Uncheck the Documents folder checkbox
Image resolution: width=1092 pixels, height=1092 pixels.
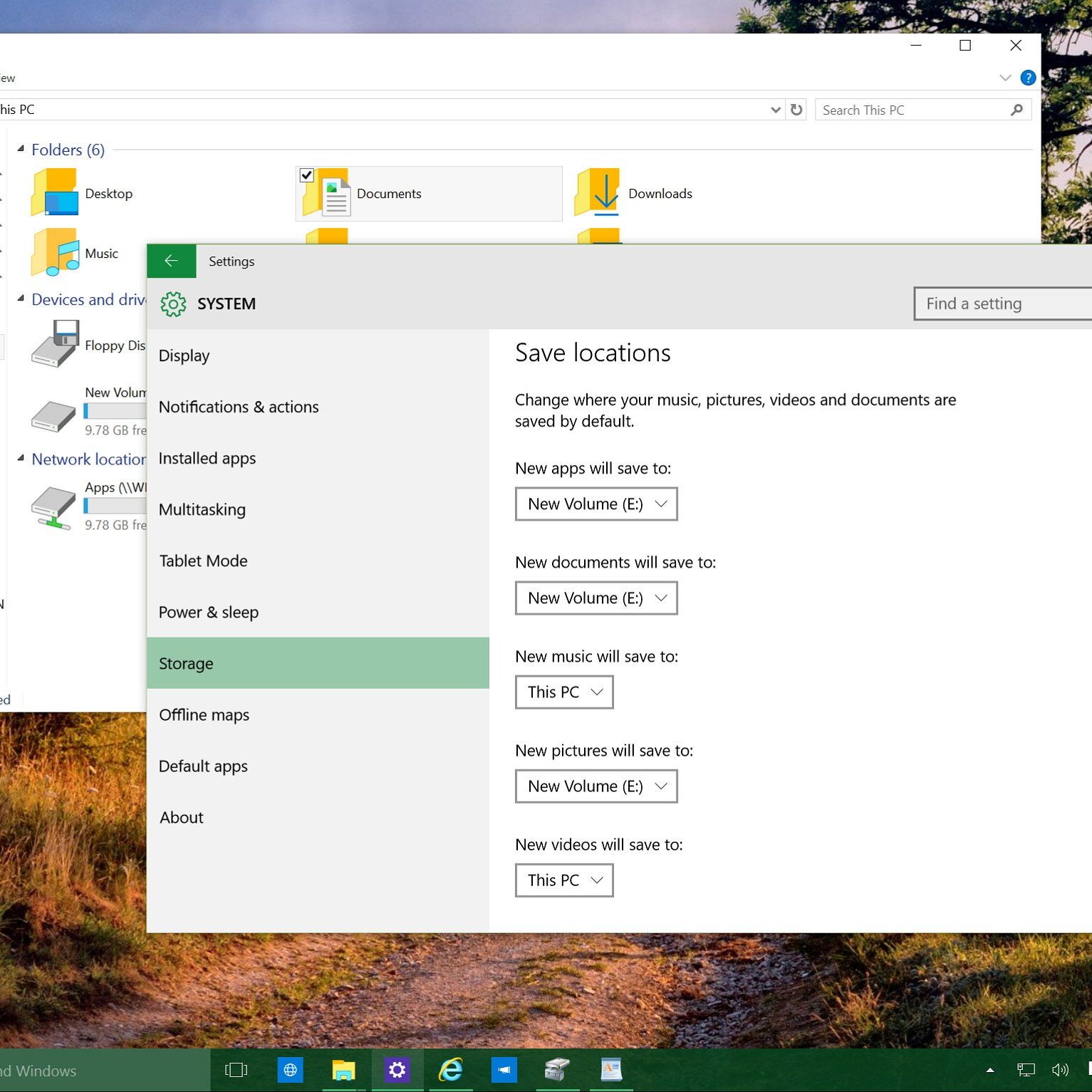coord(307,175)
